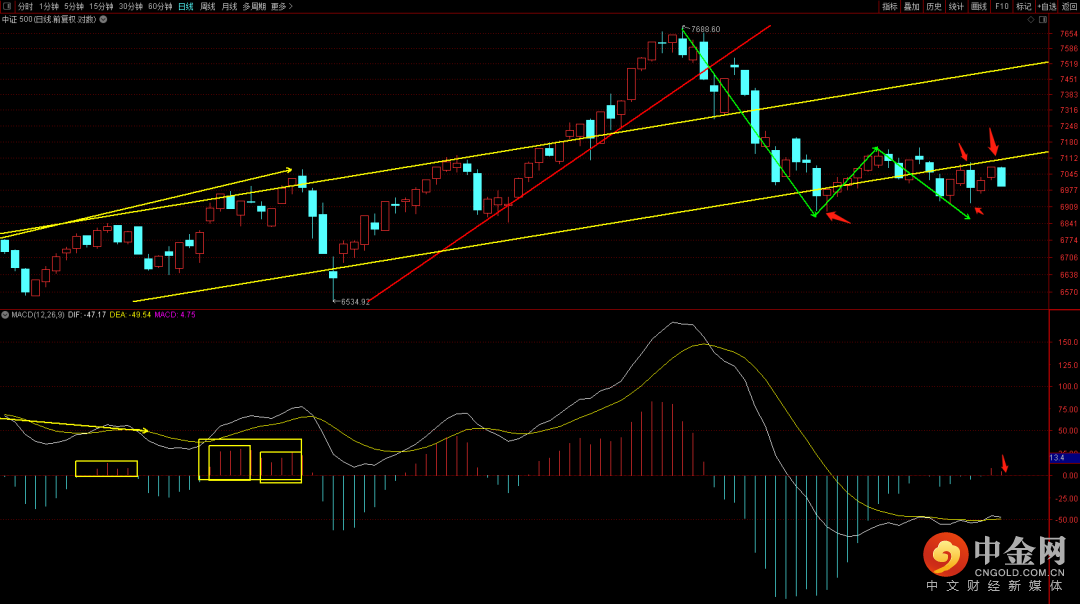The image size is (1080, 604).
Task: Switch to the 日线 daily period
Action: click(x=186, y=6)
